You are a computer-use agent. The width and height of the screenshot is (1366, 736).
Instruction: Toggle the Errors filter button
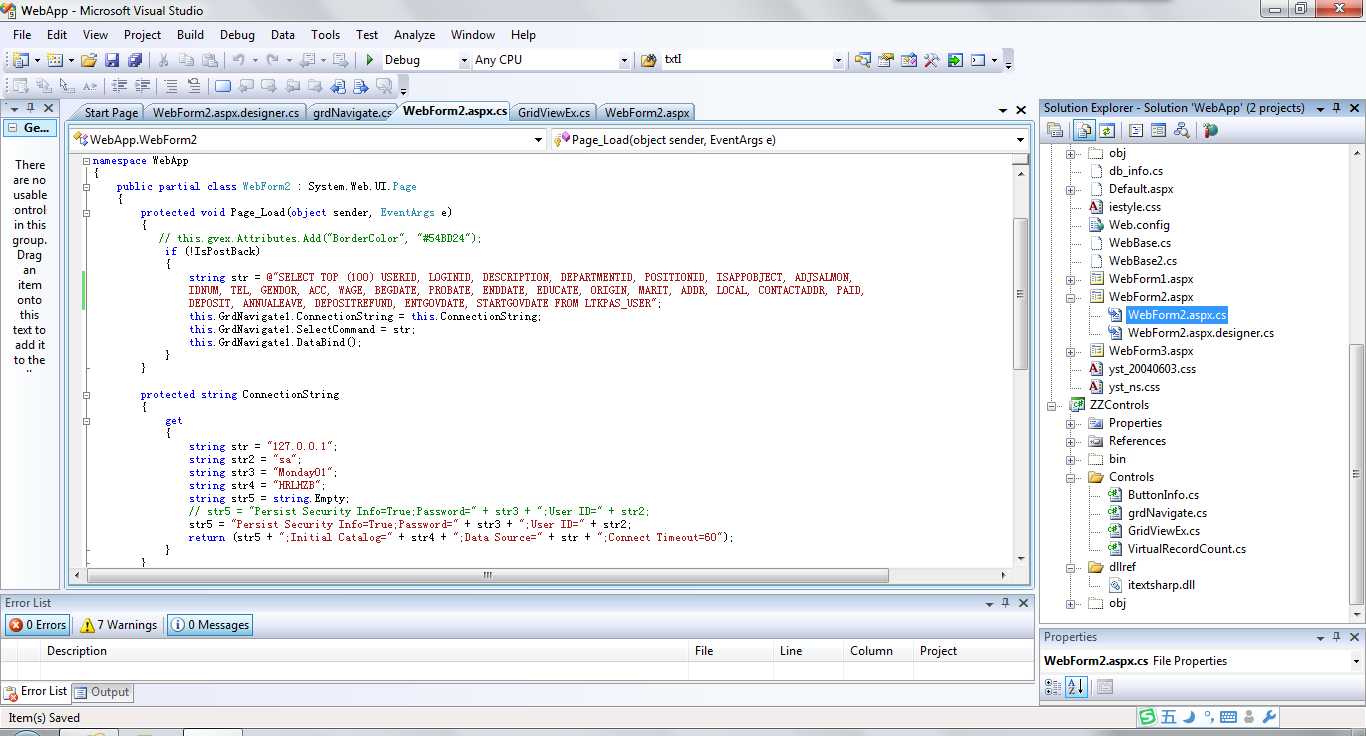click(x=37, y=625)
